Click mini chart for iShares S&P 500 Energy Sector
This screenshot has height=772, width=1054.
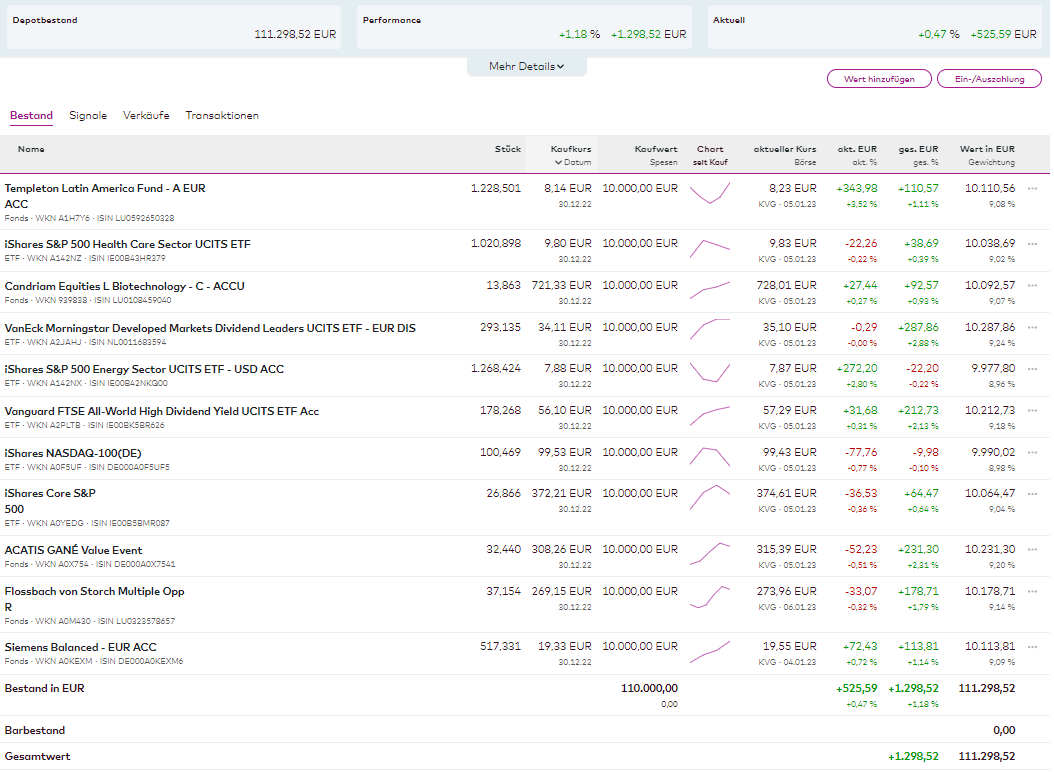tap(709, 372)
